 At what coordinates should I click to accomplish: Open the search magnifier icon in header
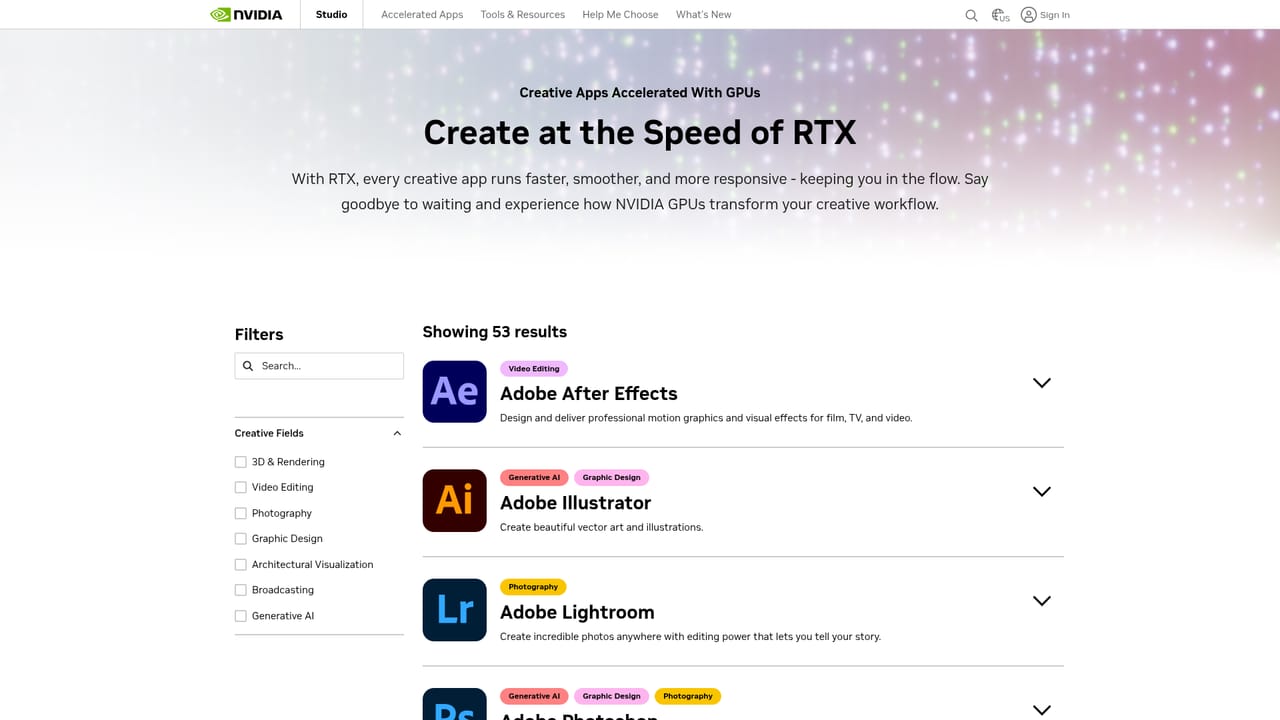[971, 15]
